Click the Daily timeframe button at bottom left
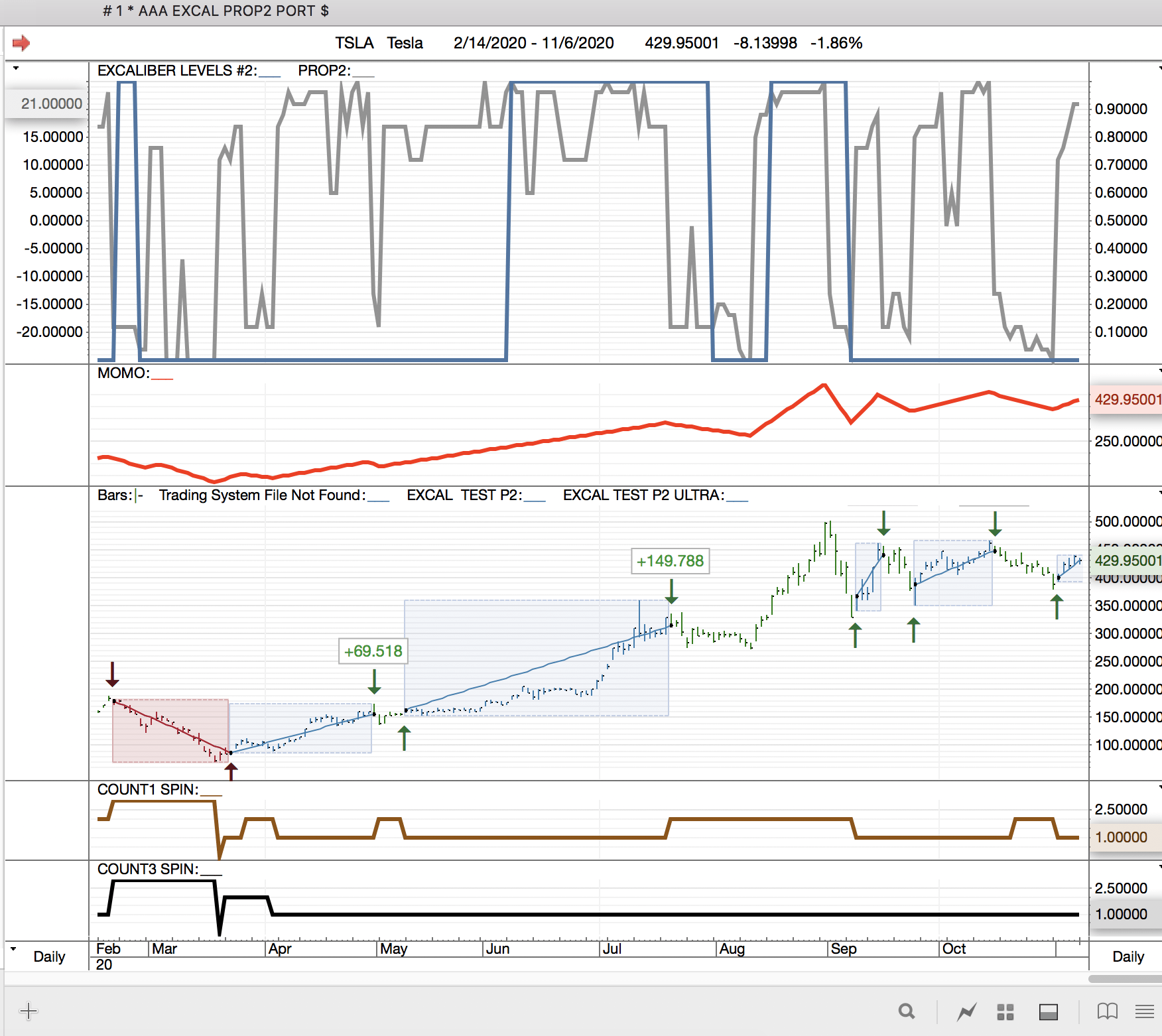Screen dimensions: 1162x1036 click(49, 957)
